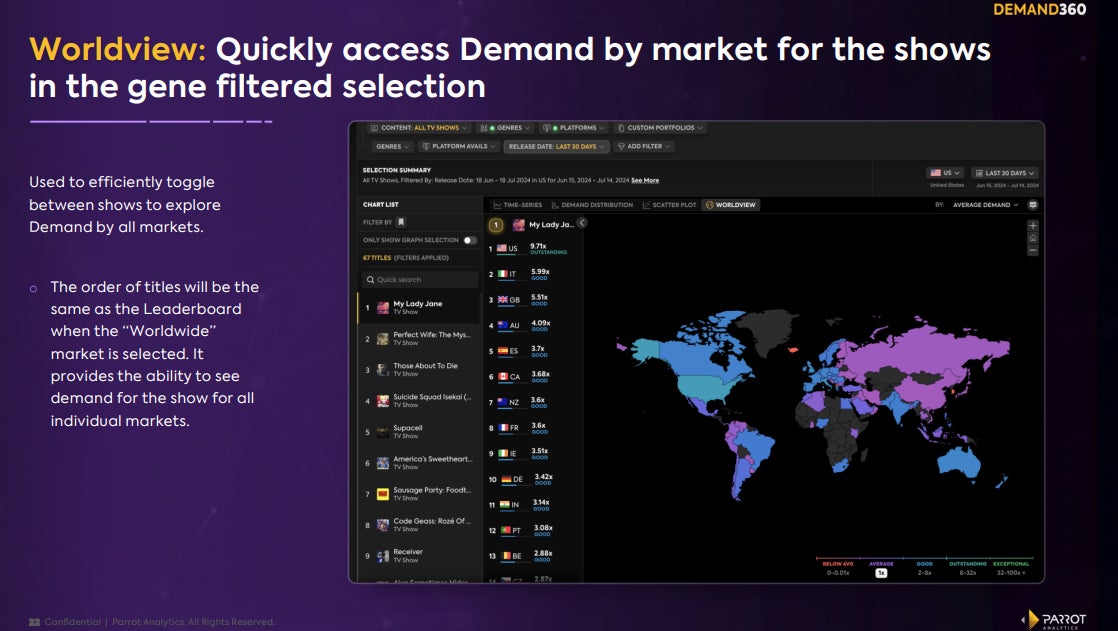This screenshot has height=631, width=1118.
Task: Collapse the market list with chevron arrow
Action: 582,223
